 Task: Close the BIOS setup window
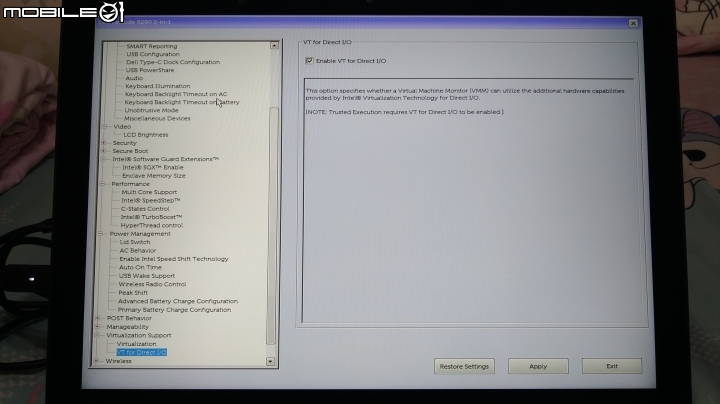[x=633, y=23]
